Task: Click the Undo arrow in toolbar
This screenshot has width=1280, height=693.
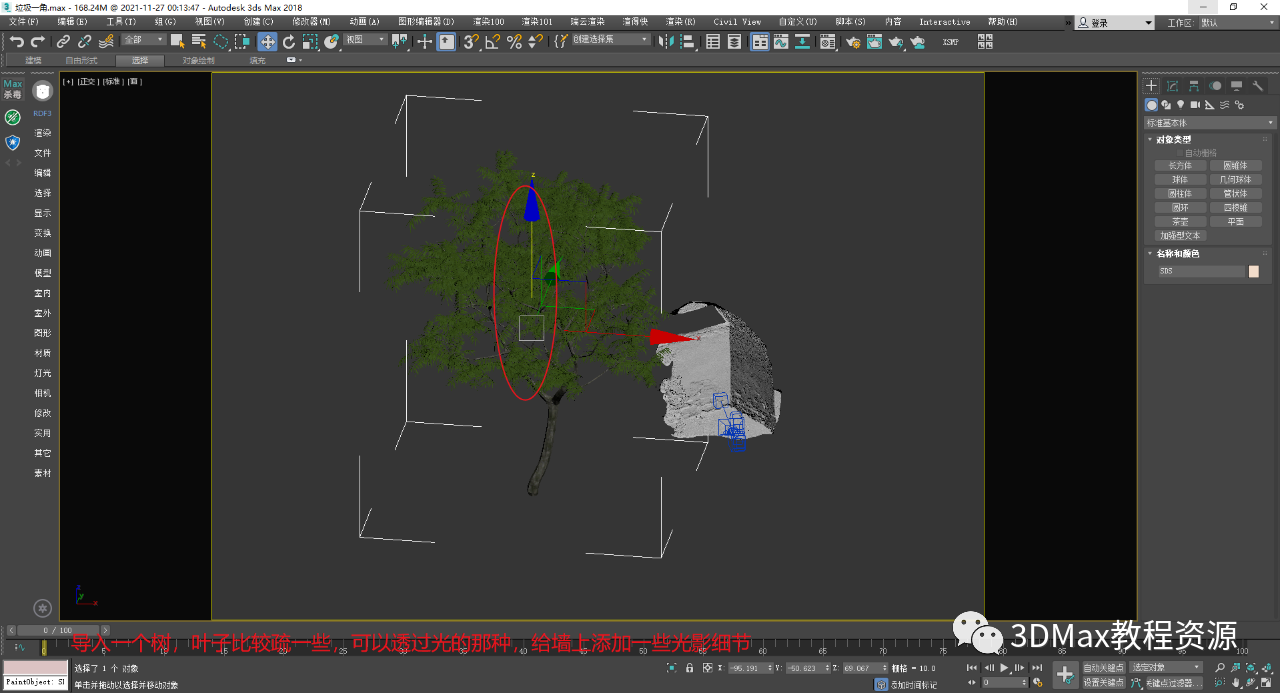Action: point(17,41)
